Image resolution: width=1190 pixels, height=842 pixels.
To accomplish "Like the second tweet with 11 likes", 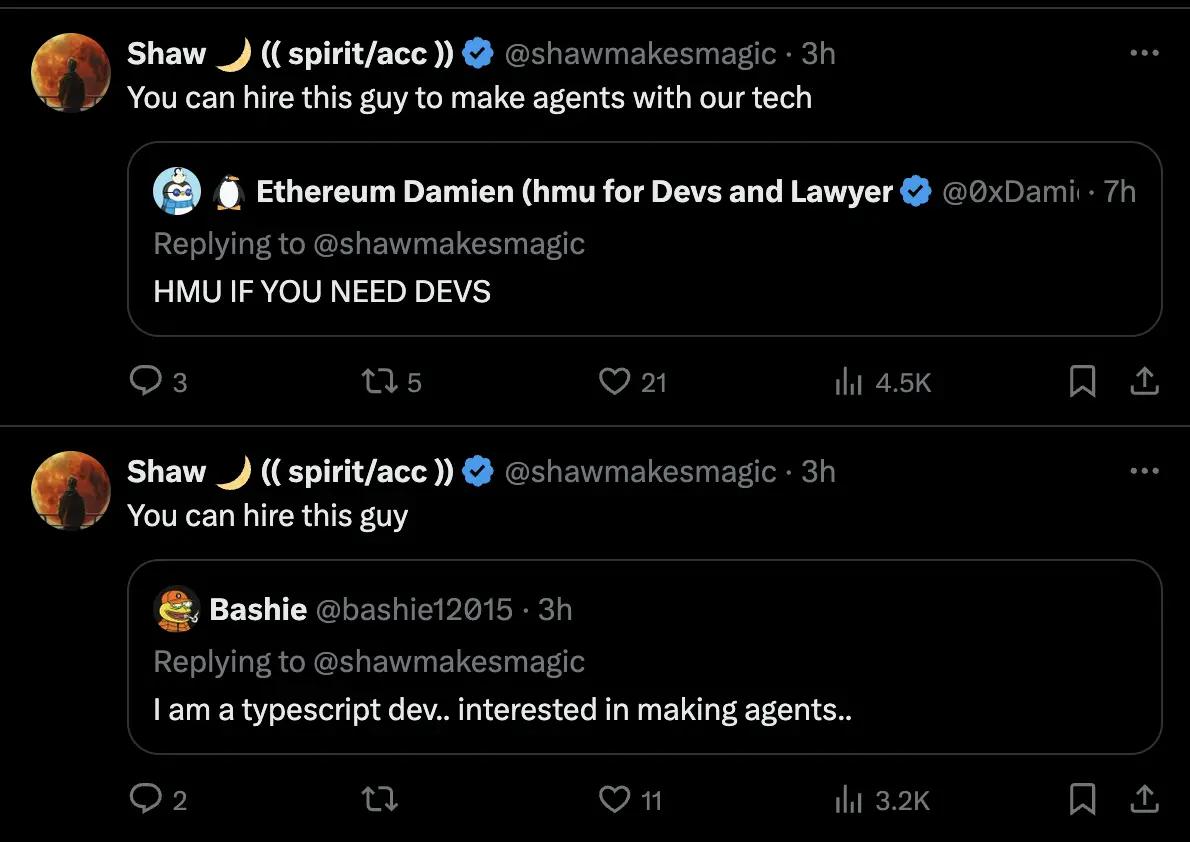I will (614, 799).
